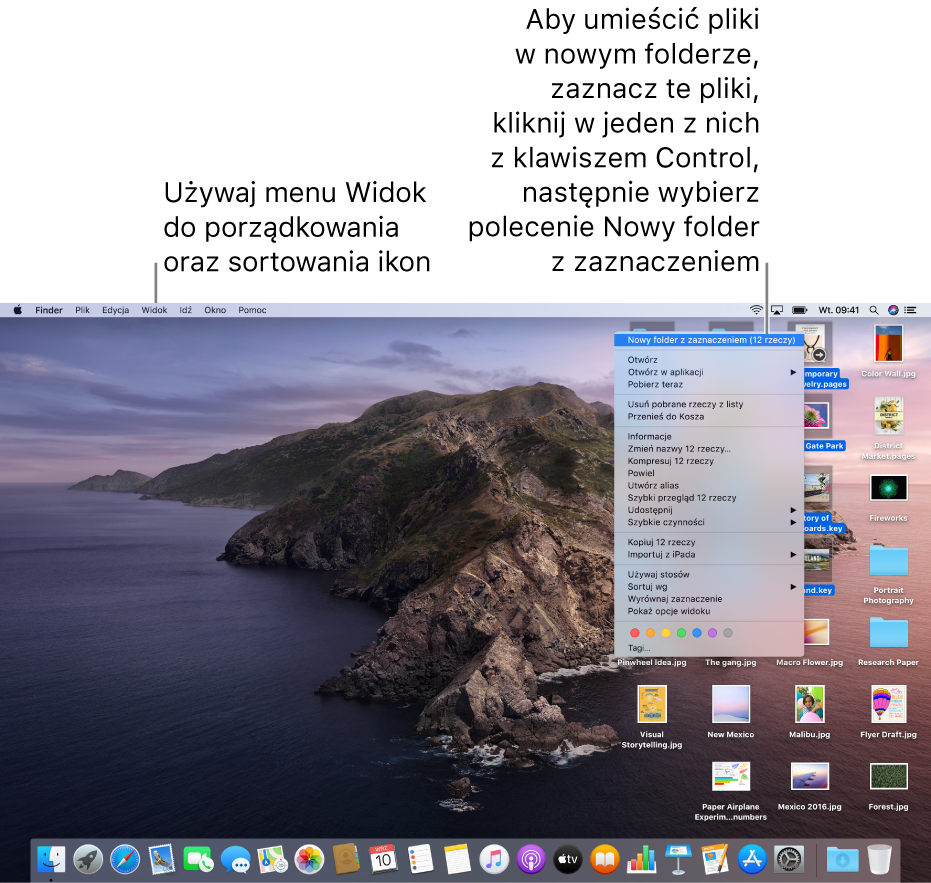This screenshot has width=931, height=883.
Task: Open Music app in Dock
Action: pos(494,859)
